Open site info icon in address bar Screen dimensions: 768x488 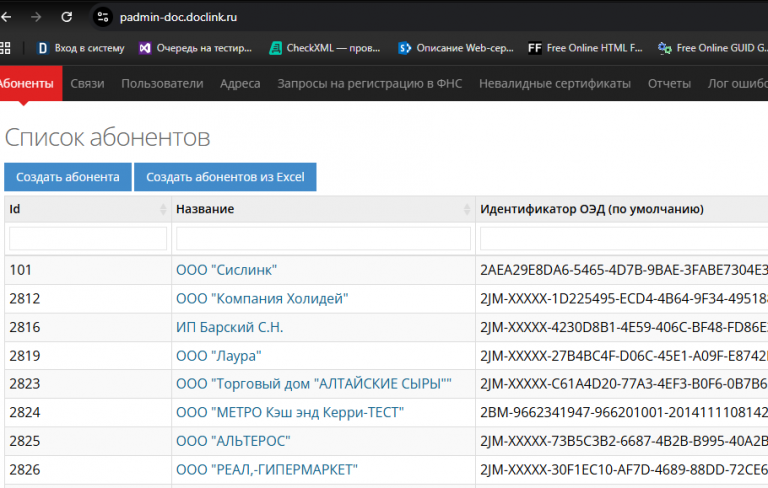tap(102, 17)
